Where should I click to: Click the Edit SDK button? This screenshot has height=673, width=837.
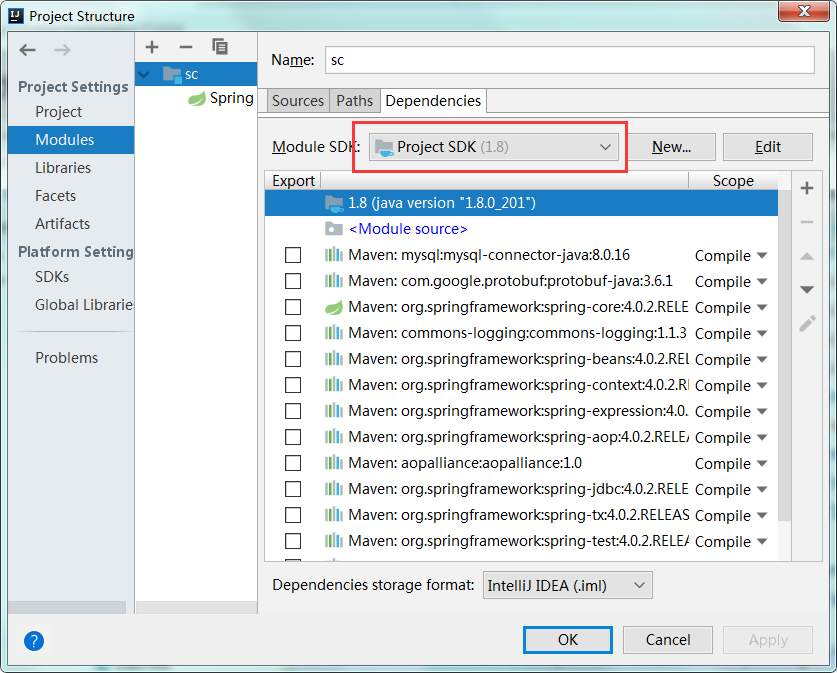point(768,147)
